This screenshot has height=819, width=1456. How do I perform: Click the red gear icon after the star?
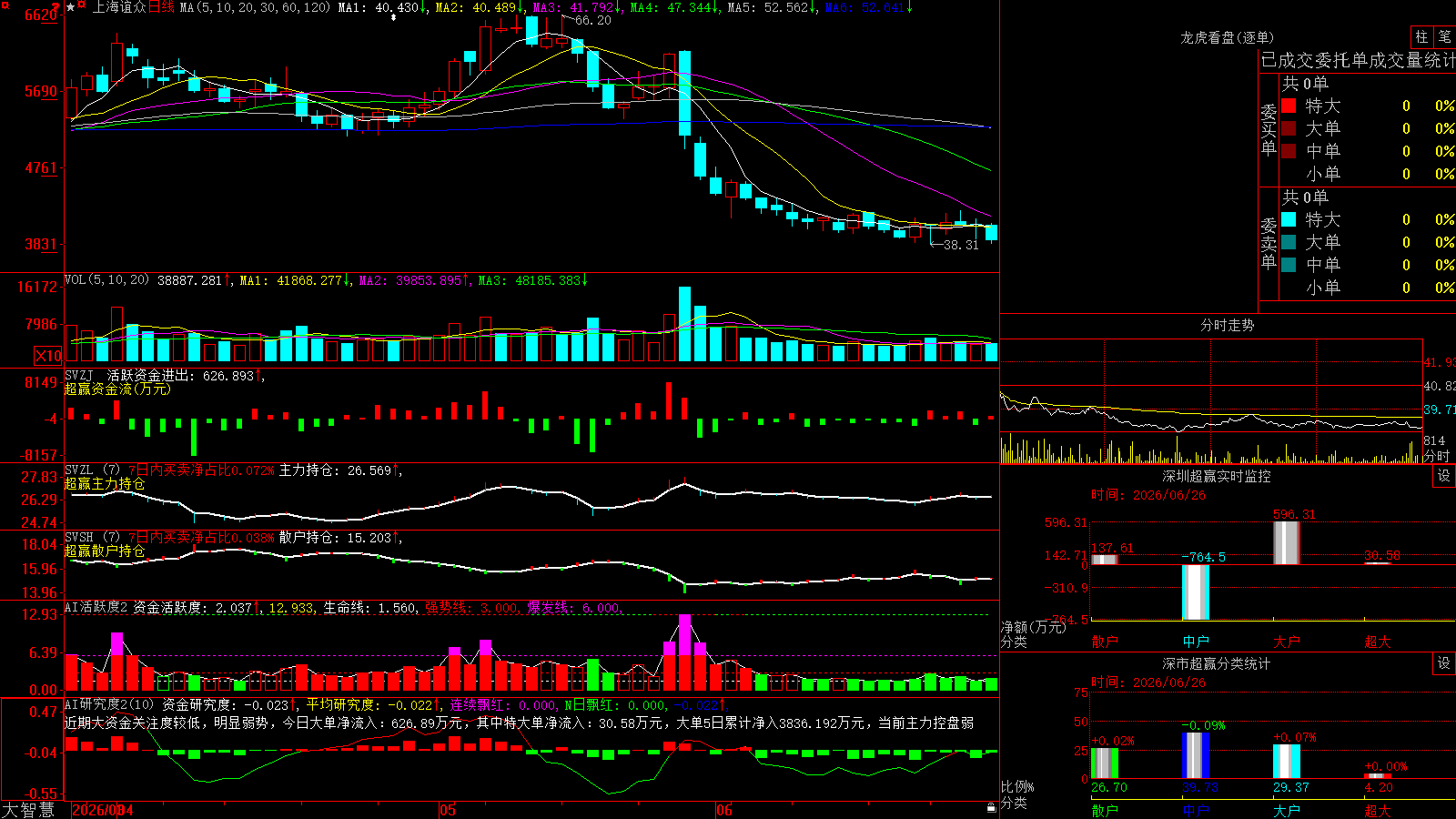tap(82, 6)
